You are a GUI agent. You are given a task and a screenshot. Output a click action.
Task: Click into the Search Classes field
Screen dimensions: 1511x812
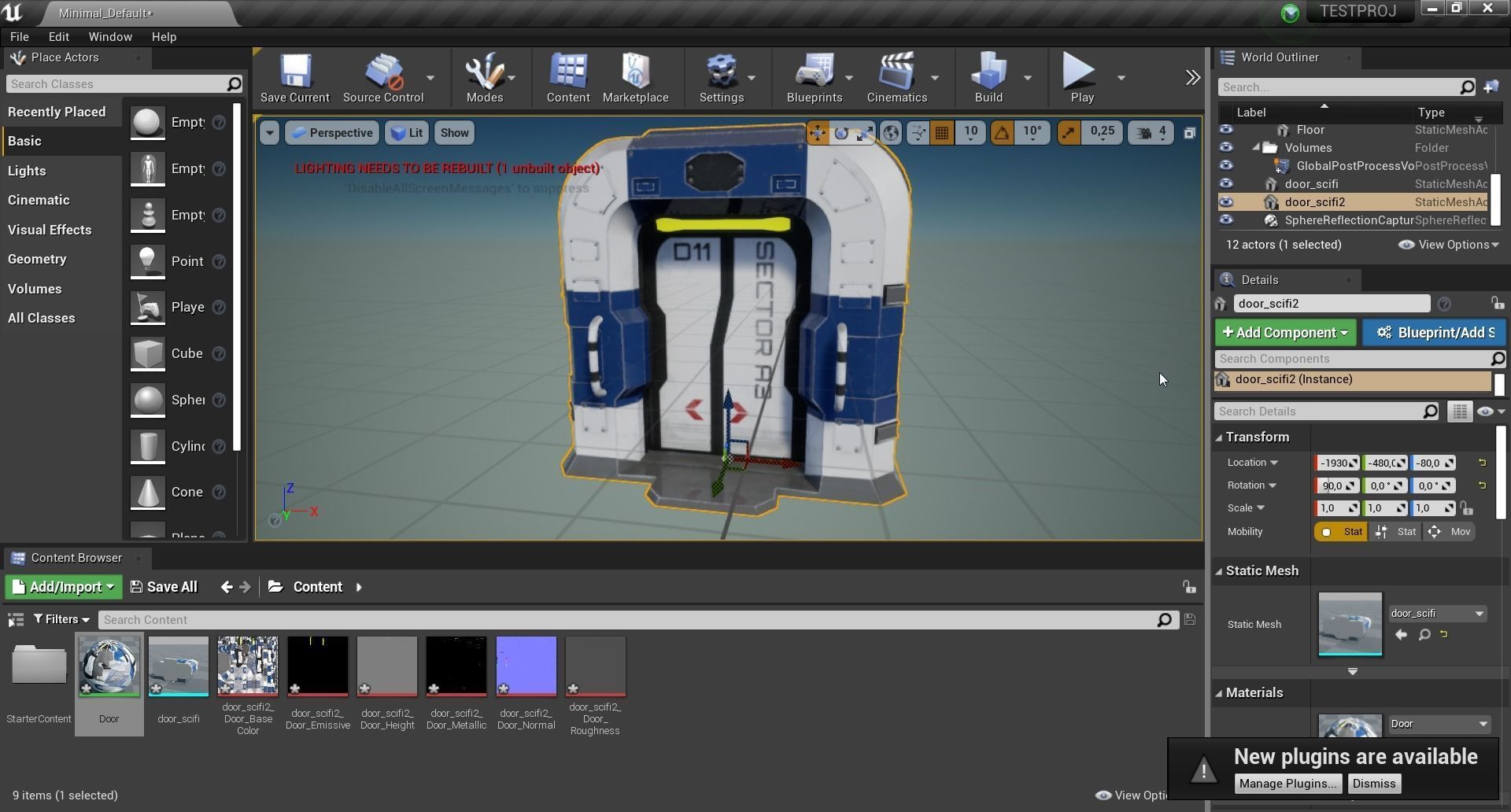tap(124, 84)
